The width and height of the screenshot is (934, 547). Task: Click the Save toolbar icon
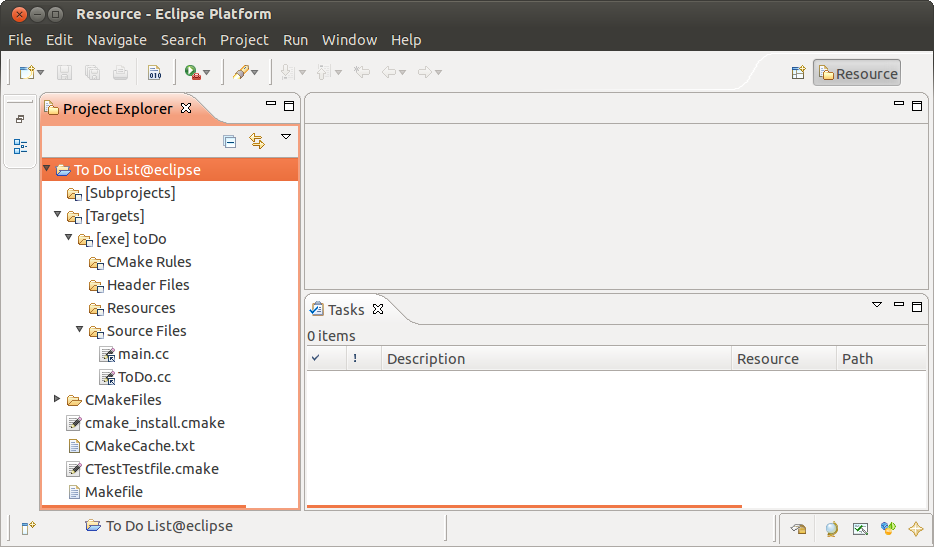[64, 73]
